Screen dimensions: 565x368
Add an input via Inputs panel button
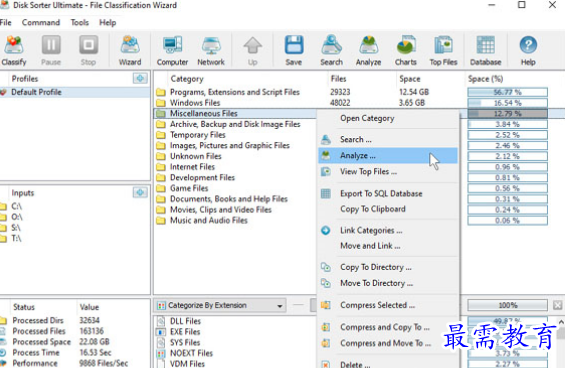(x=140, y=192)
